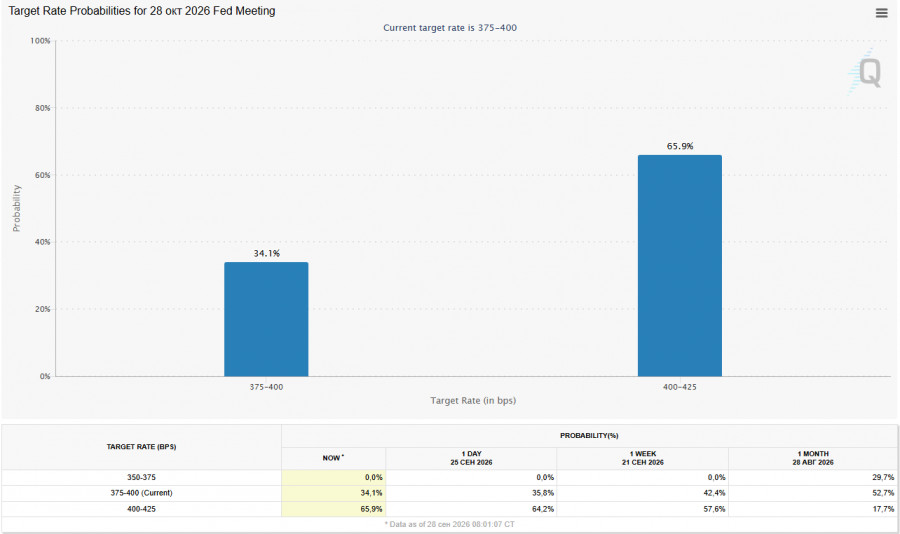This screenshot has height=534, width=900.
Task: Click the PROBABILITY(%) header
Action: (589, 436)
